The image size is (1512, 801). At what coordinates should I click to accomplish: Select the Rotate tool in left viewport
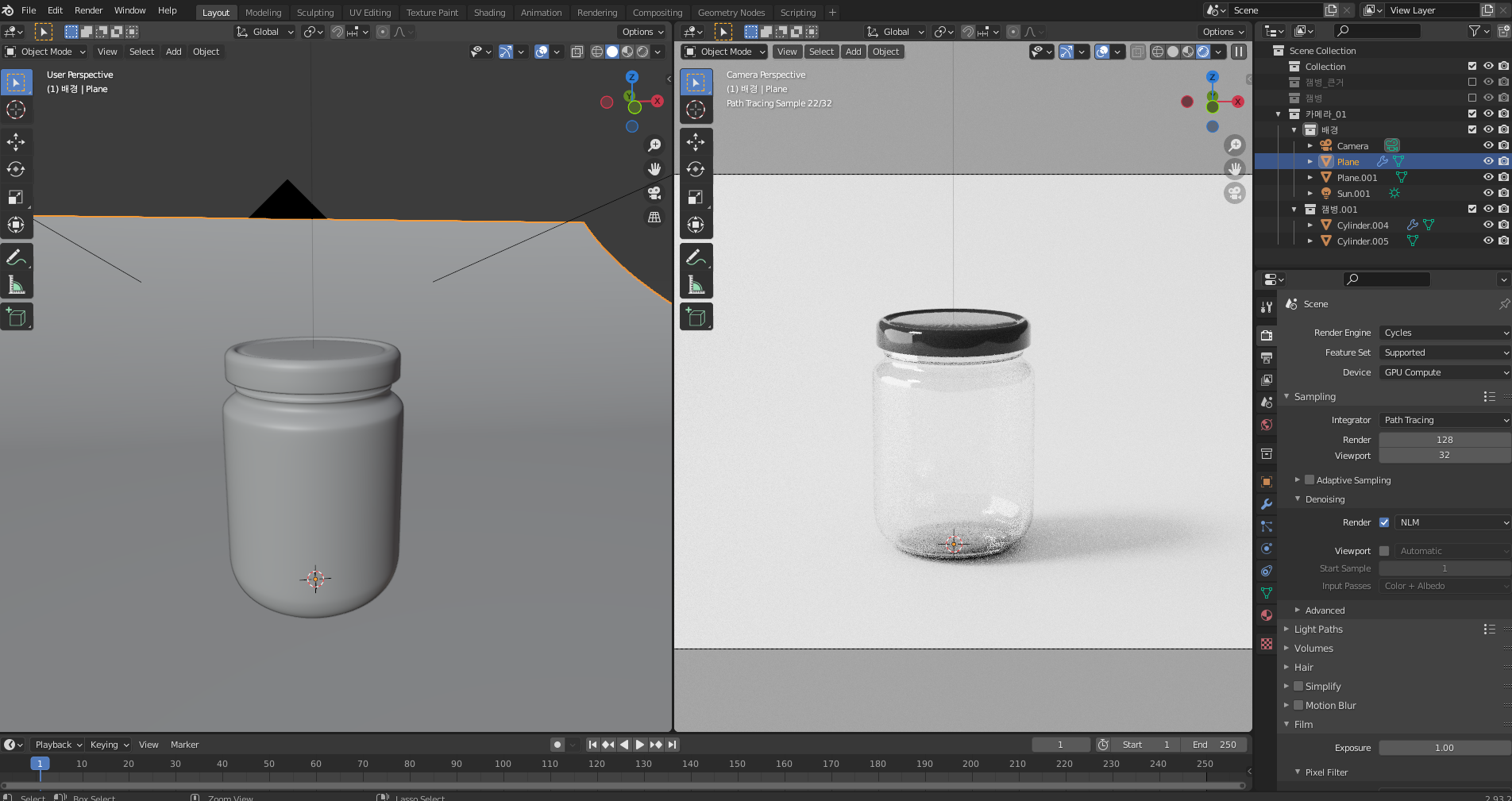pos(16,170)
